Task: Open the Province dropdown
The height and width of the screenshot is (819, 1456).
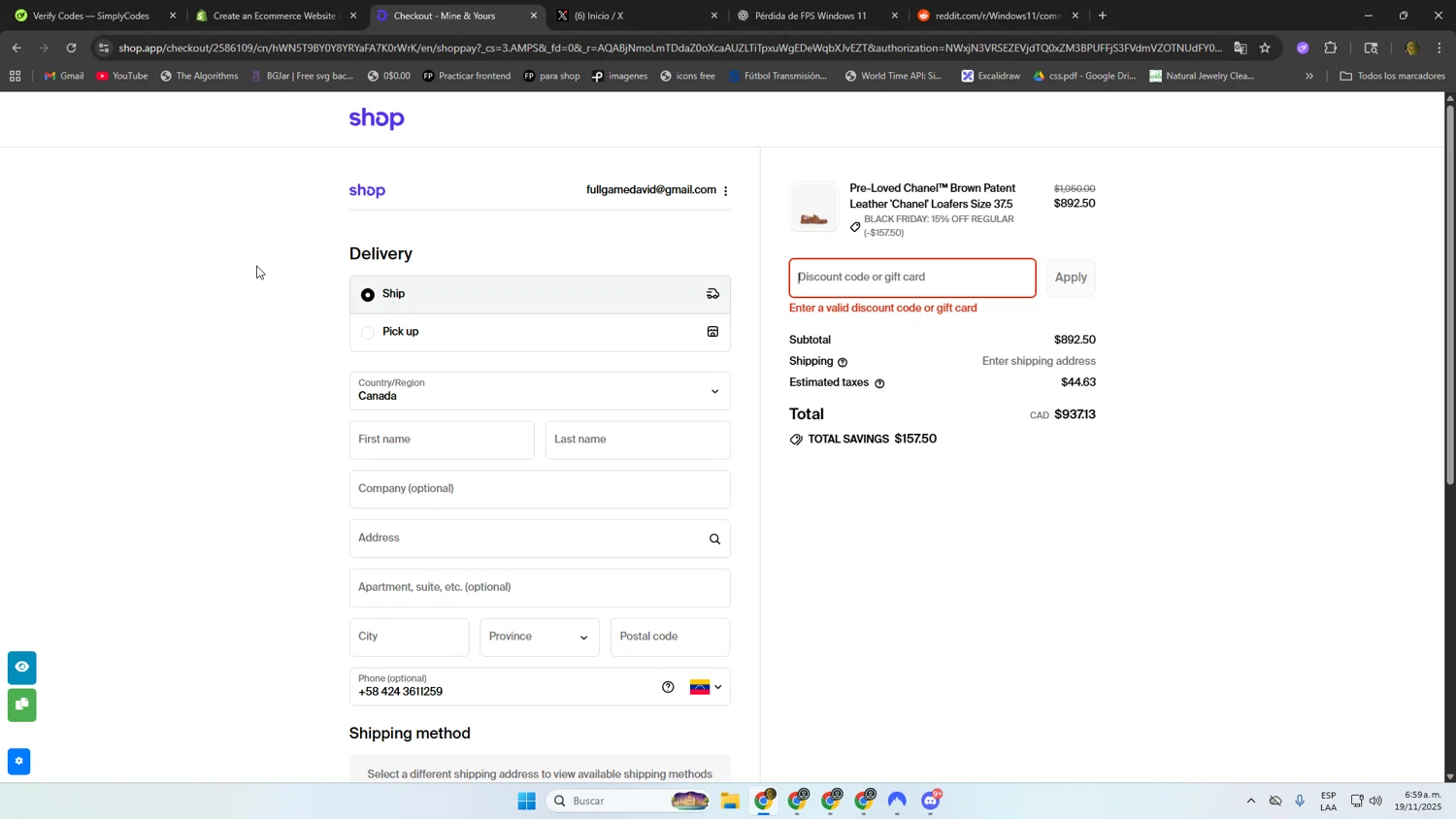Action: point(540,637)
